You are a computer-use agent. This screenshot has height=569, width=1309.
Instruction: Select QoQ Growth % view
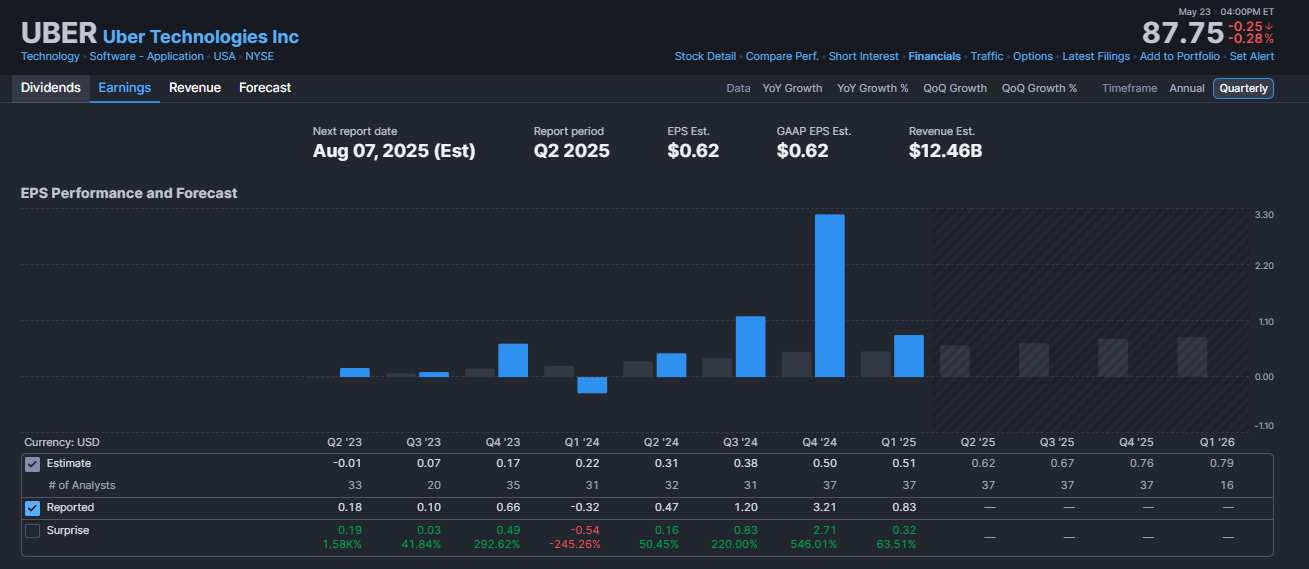tap(1040, 88)
